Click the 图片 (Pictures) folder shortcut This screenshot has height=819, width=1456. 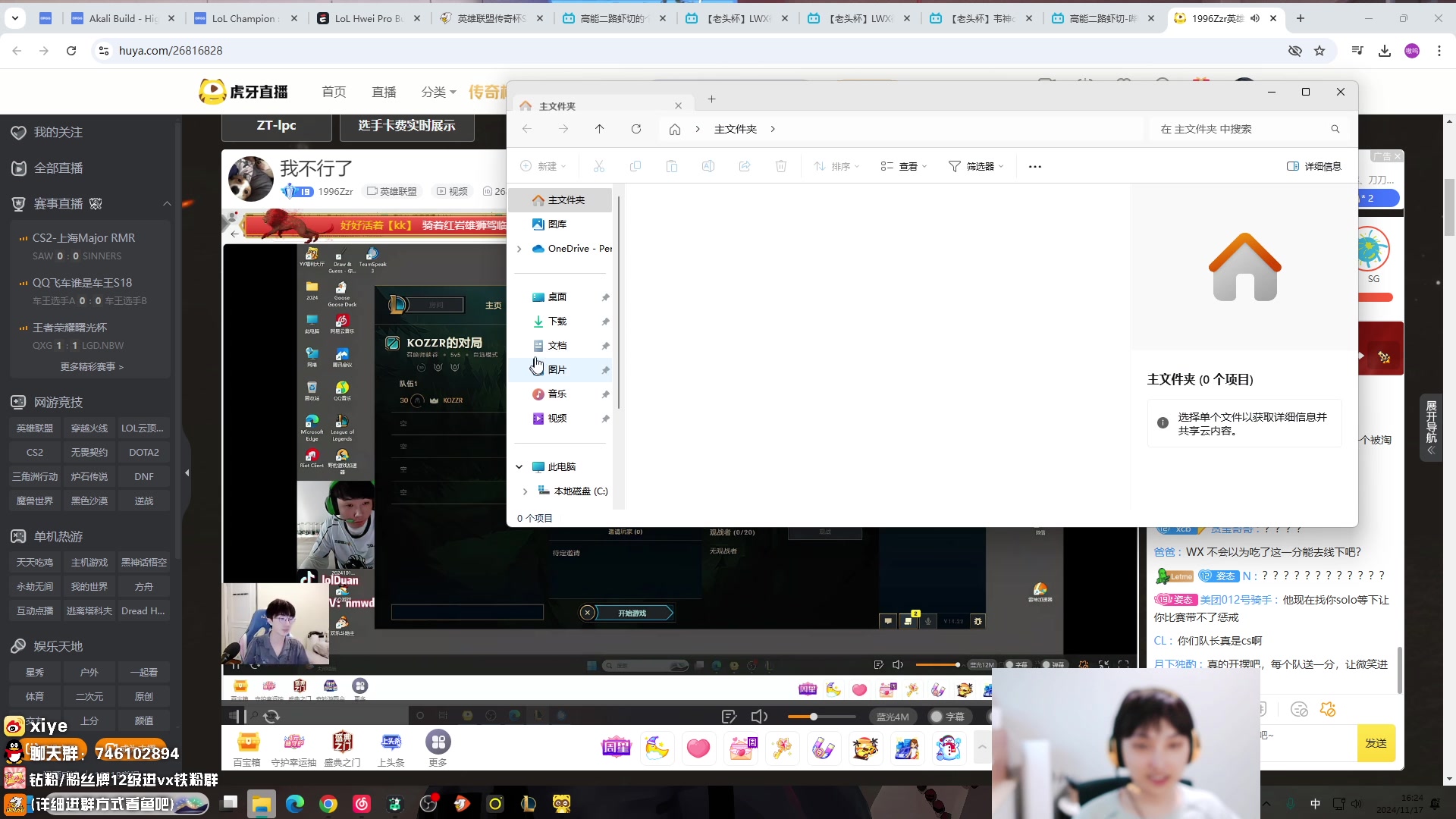pos(557,369)
